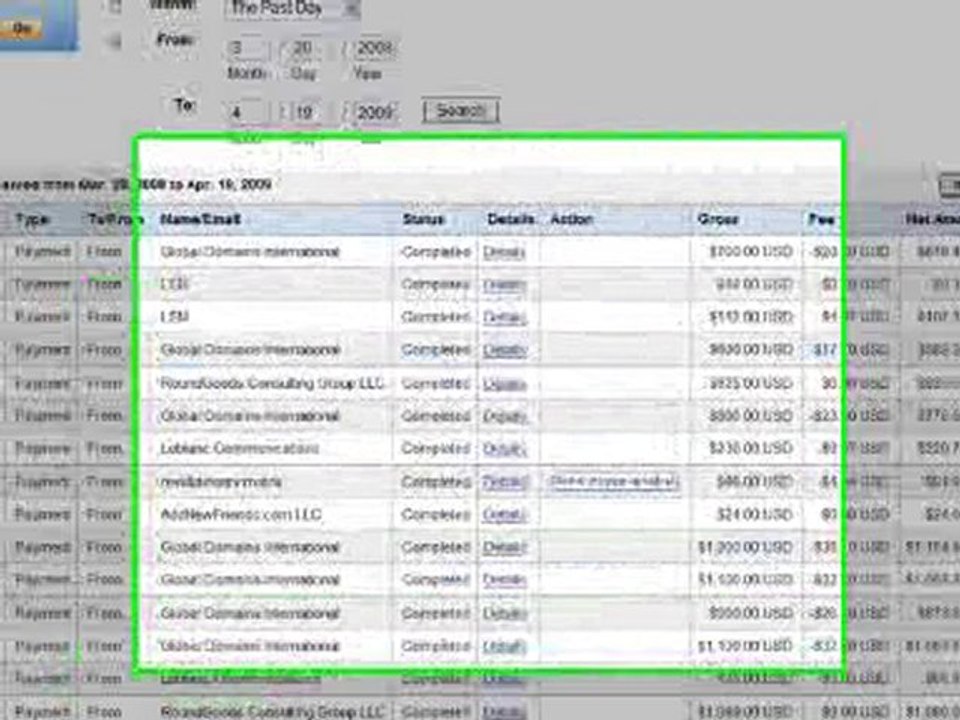Click the 'AddNewFriends.com LLC' name
The image size is (960, 720).
tap(241, 514)
